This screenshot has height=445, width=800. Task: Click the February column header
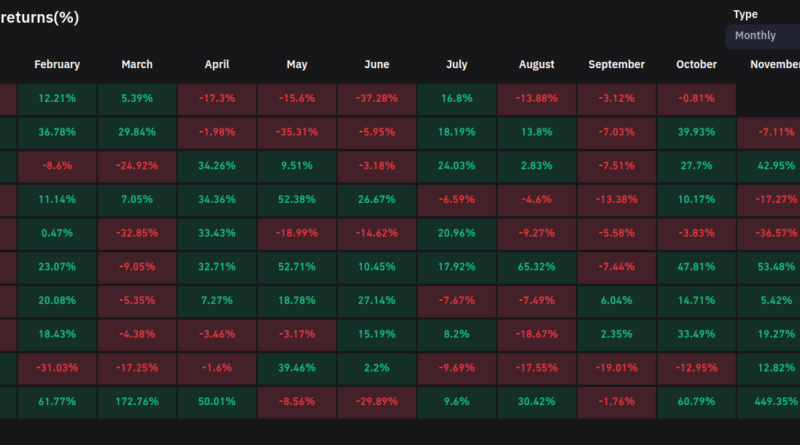pyautogui.click(x=57, y=65)
